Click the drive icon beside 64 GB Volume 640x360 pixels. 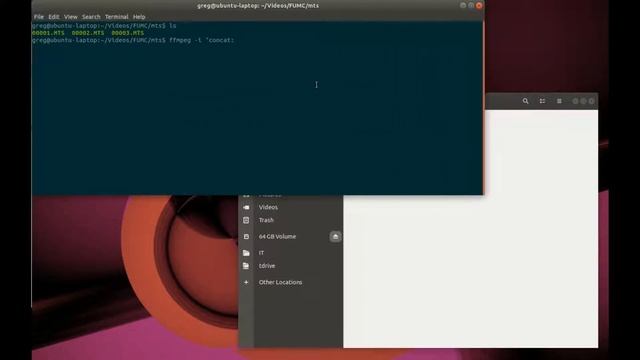pyautogui.click(x=246, y=236)
